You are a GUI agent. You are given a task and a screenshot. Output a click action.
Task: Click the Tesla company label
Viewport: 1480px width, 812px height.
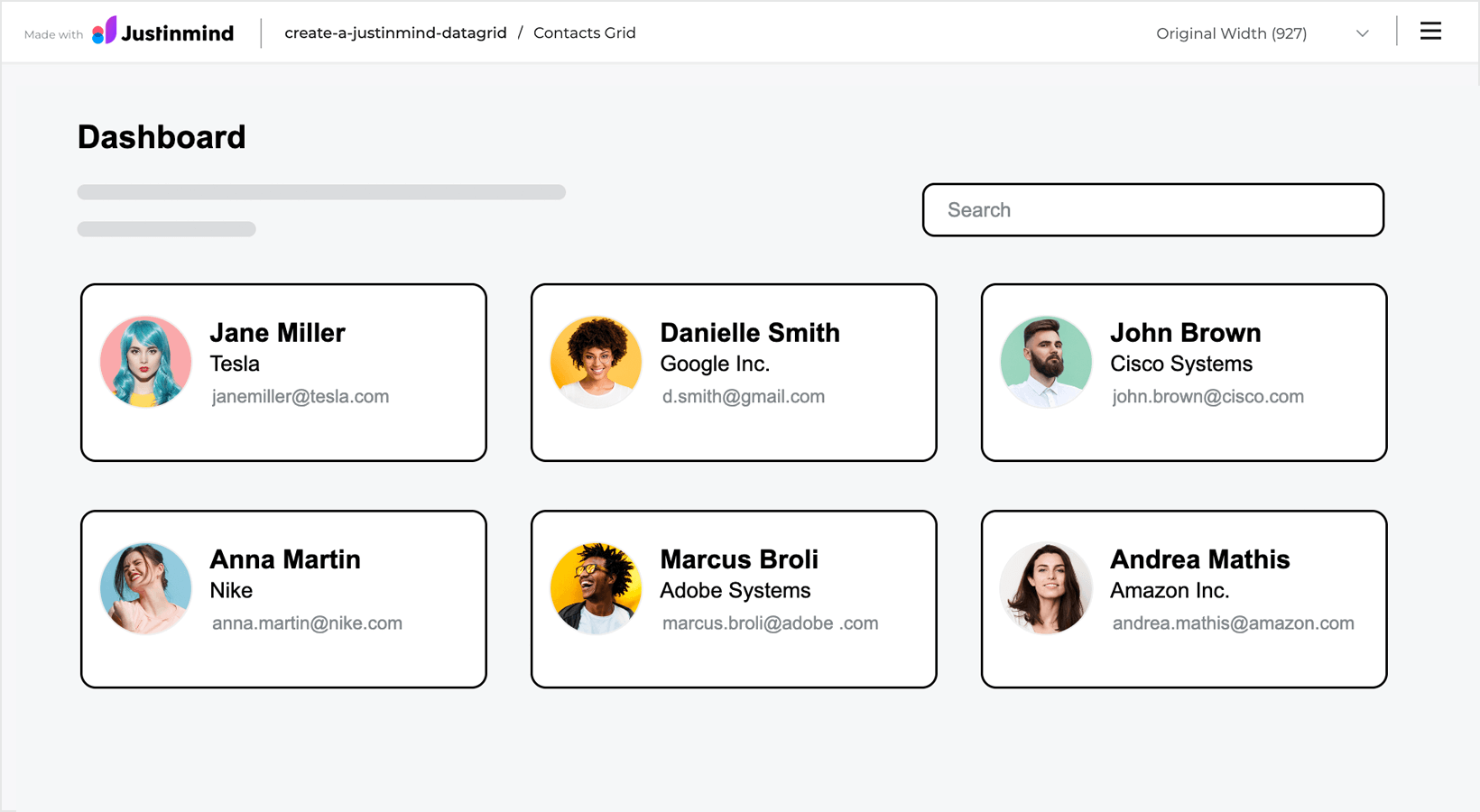pyautogui.click(x=235, y=364)
